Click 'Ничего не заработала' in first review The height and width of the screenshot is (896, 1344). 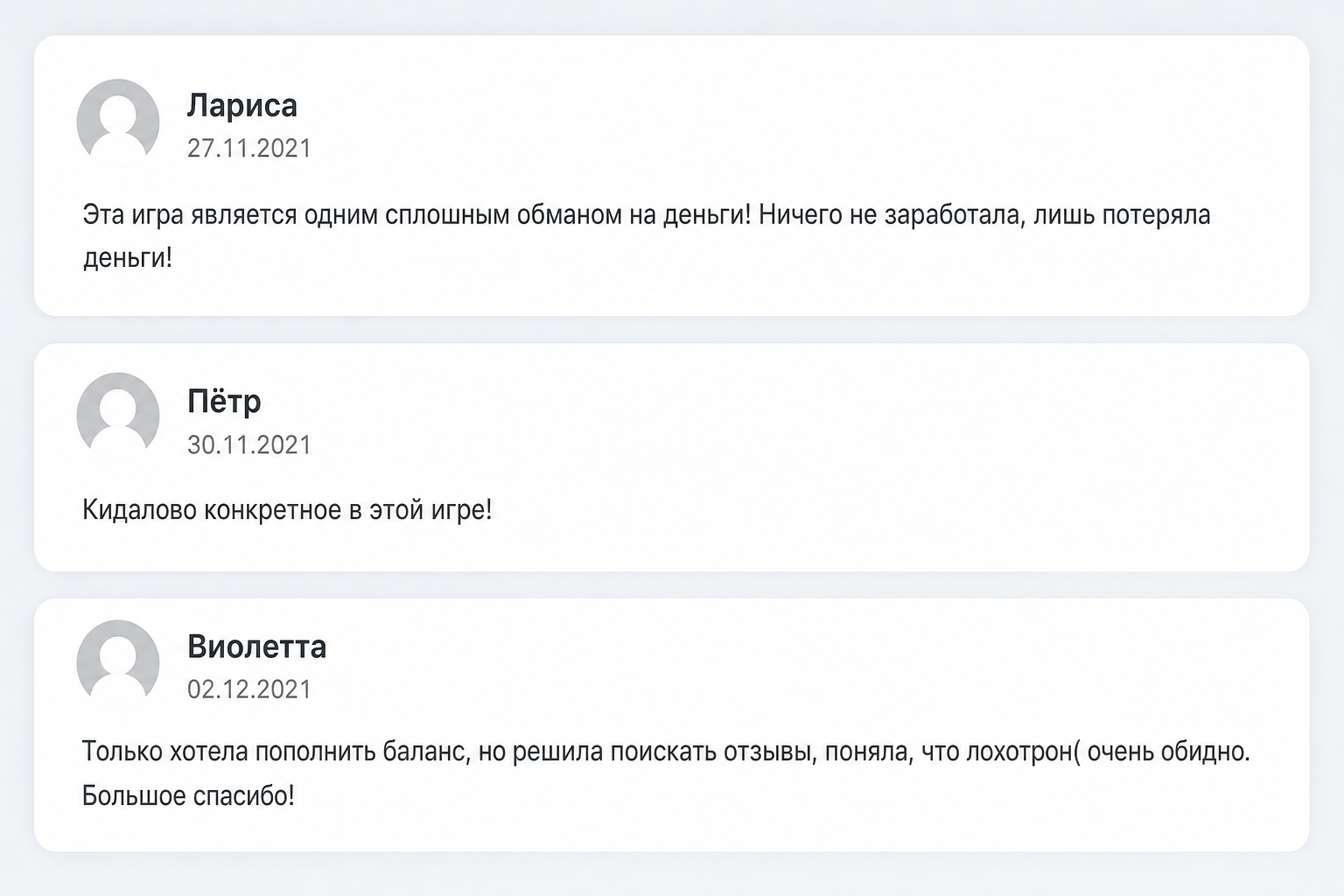coord(889,215)
